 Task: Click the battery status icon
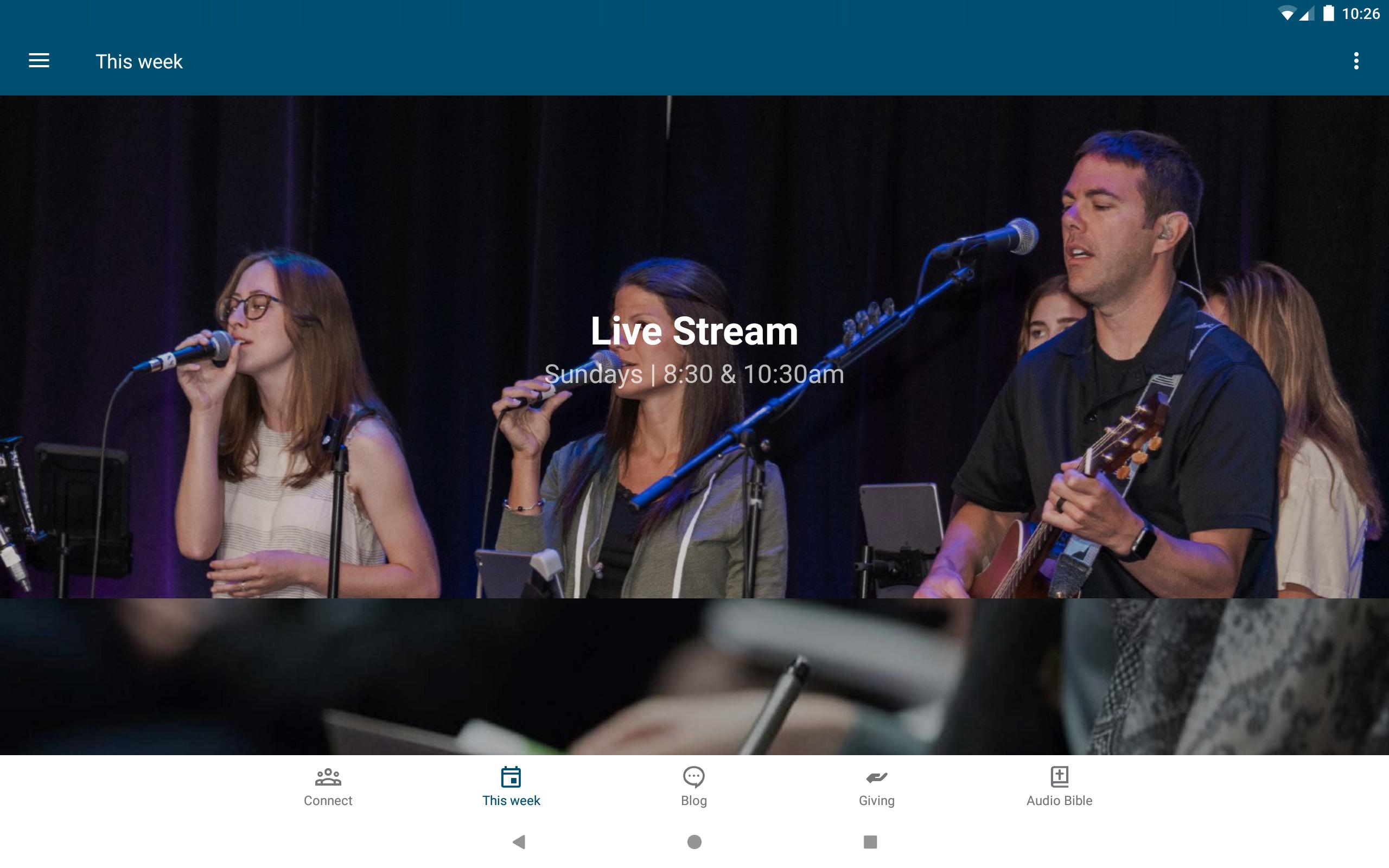click(x=1328, y=13)
